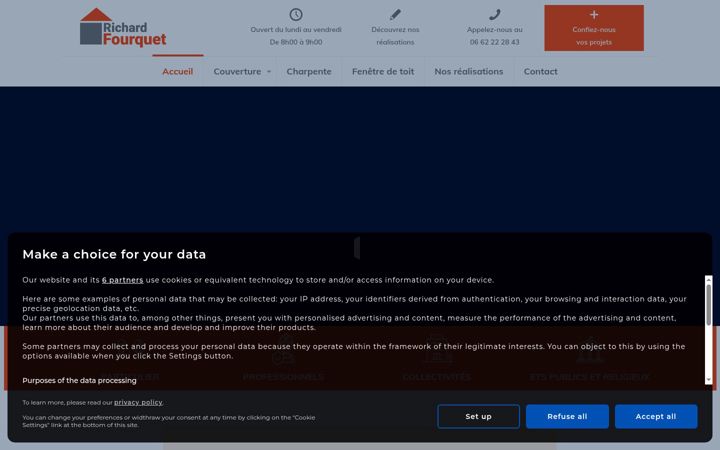This screenshot has height=450, width=720.
Task: Click the phone handset icon
Action: [495, 15]
